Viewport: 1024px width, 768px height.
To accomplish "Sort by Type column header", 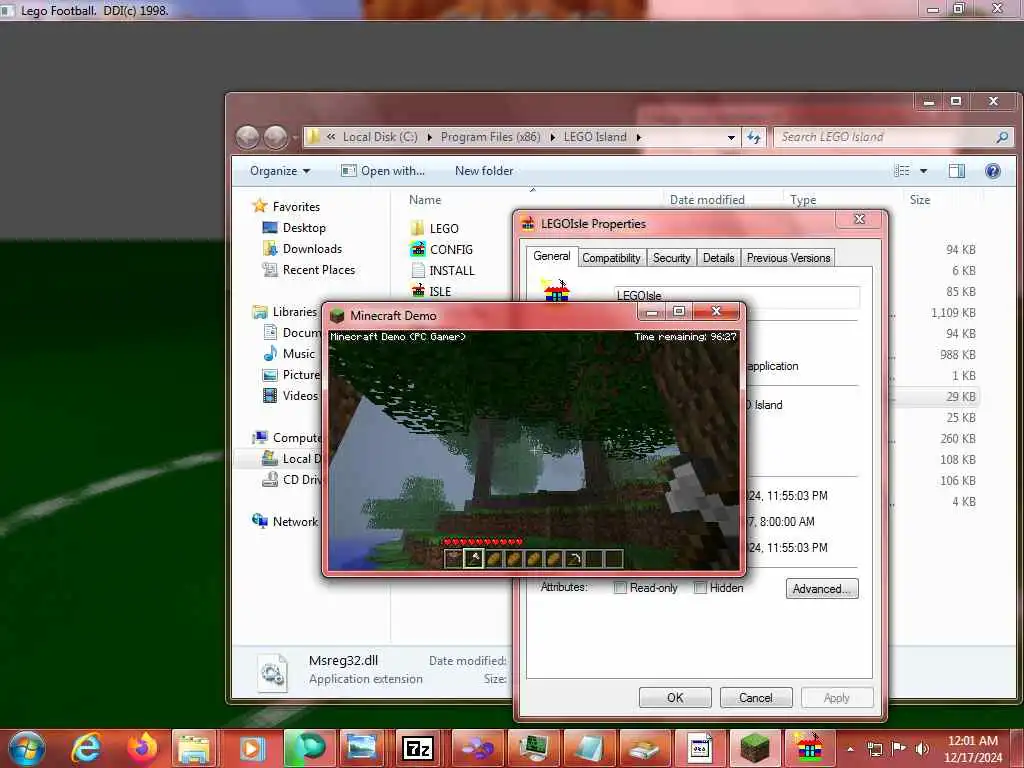I will pos(803,200).
